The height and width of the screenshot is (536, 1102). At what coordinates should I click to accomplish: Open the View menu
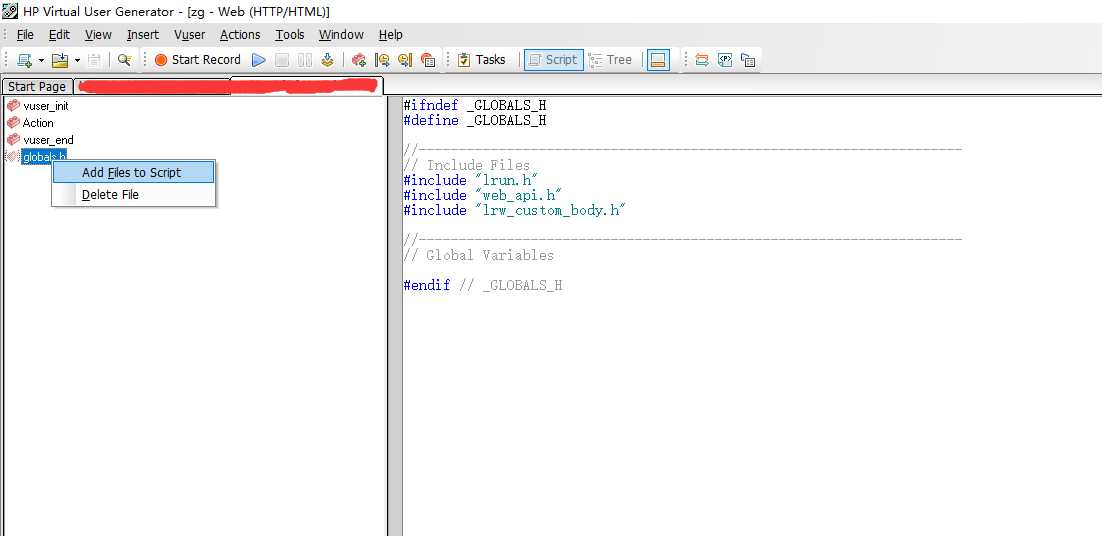[x=98, y=34]
